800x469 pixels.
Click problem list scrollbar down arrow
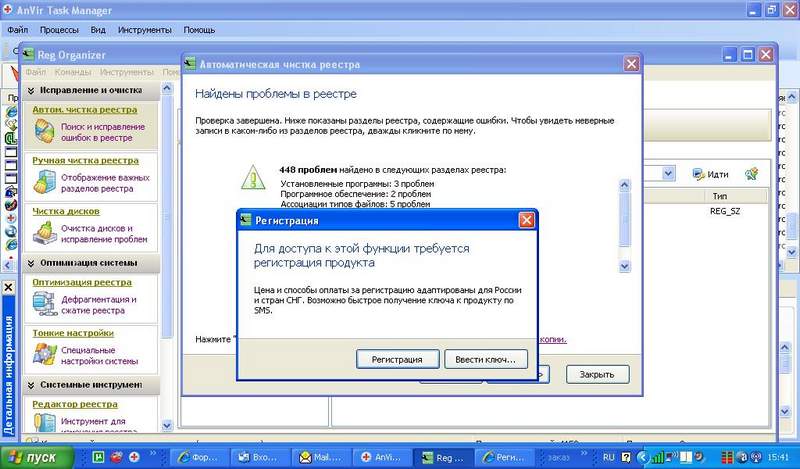point(624,266)
